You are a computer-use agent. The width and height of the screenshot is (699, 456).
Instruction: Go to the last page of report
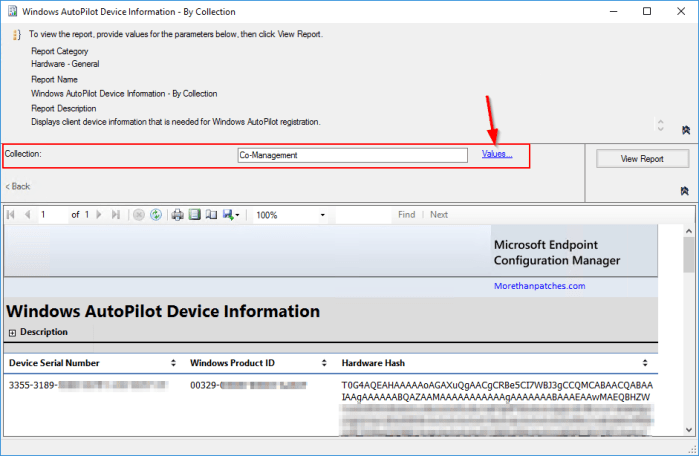click(x=116, y=215)
